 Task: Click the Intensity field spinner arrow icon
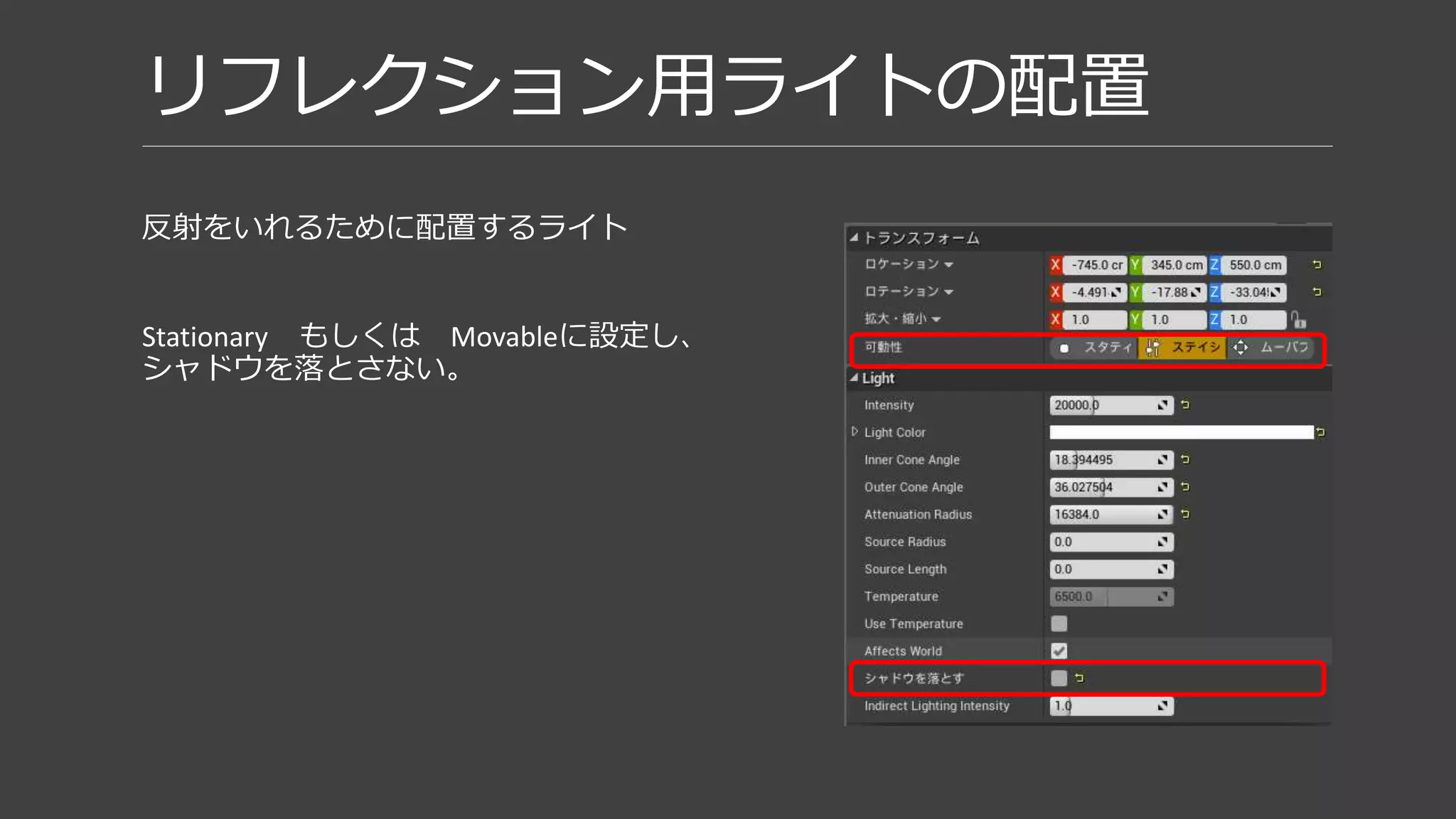pyautogui.click(x=1162, y=405)
